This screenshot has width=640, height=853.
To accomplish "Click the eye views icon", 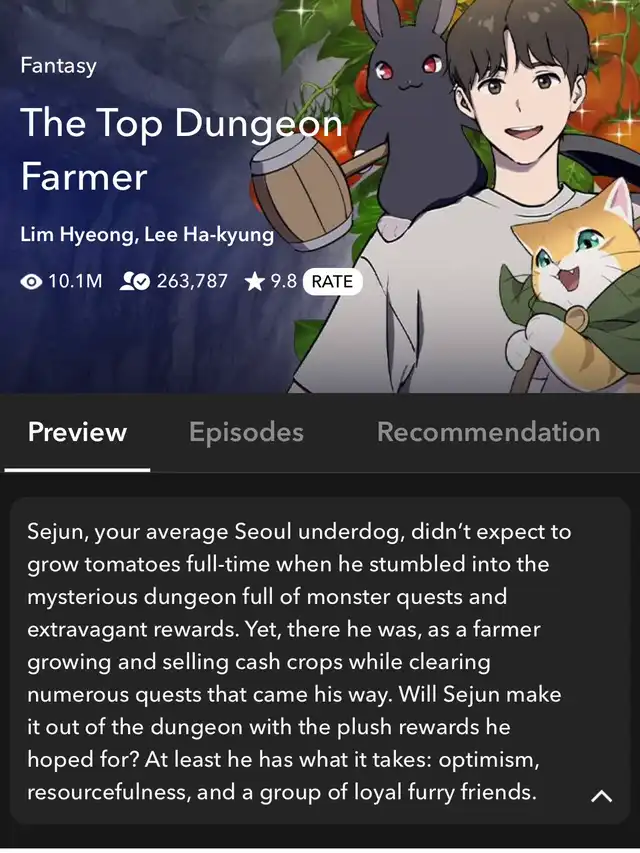I will [31, 282].
